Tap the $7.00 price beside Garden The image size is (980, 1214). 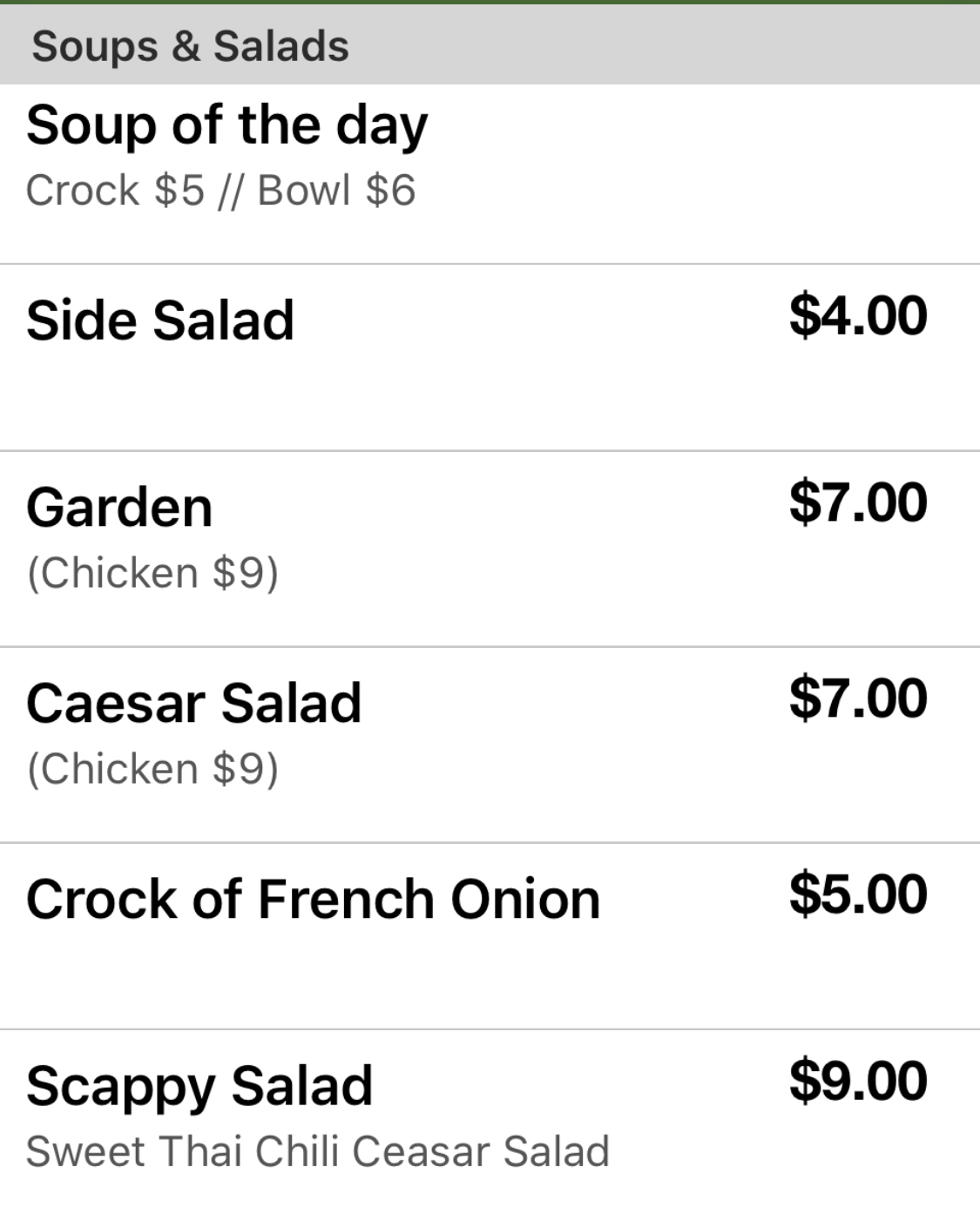[857, 502]
